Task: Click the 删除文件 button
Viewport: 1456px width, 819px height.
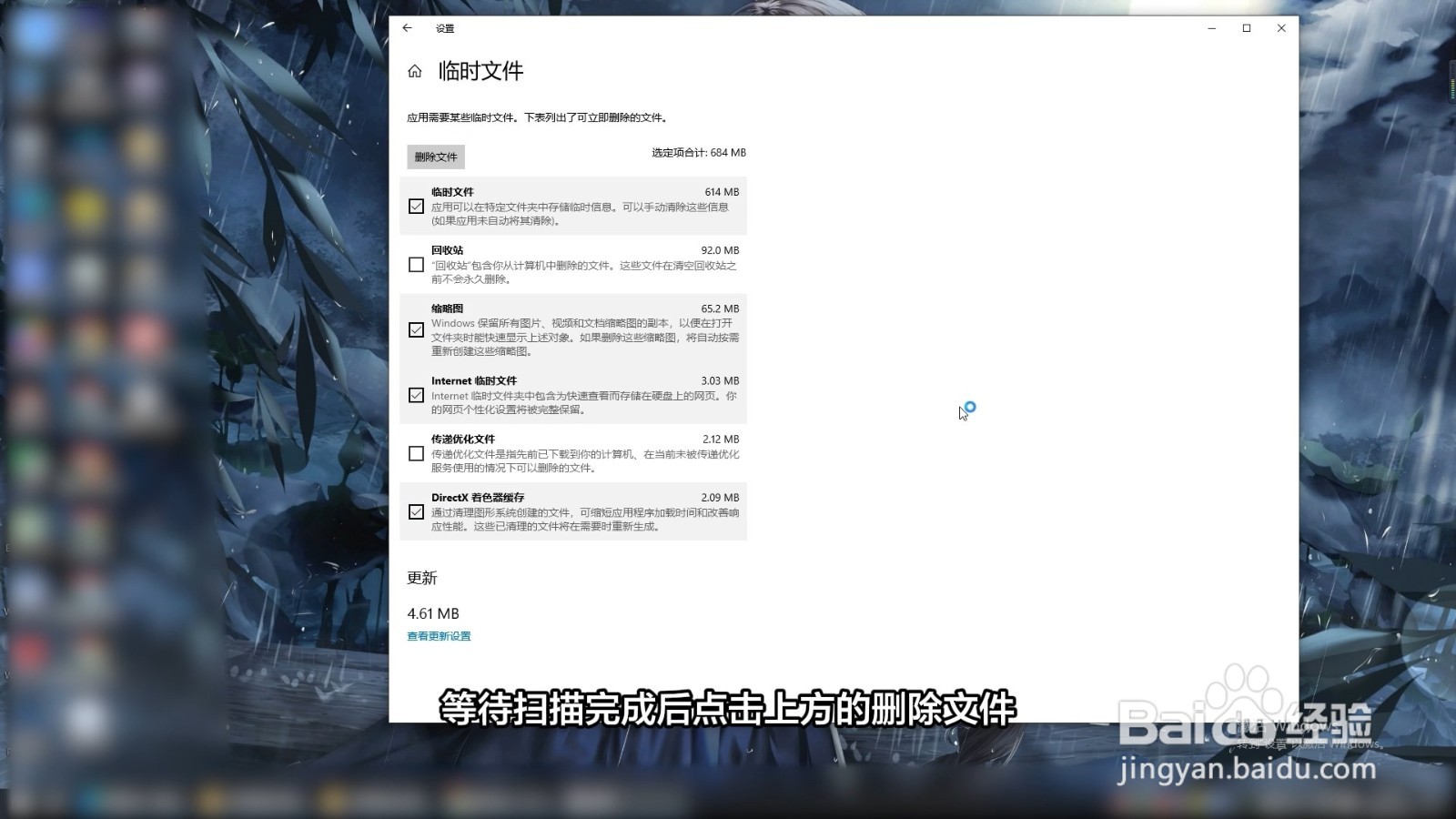Action: [436, 157]
